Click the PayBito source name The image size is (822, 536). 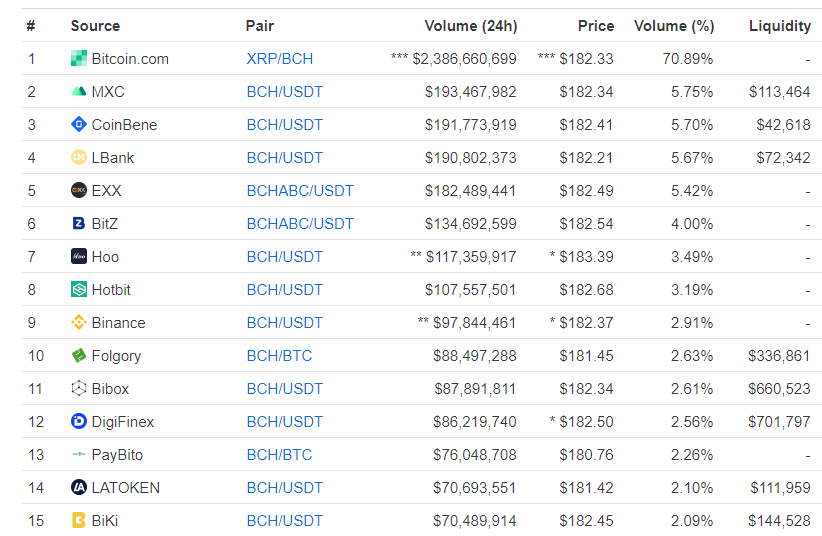pos(117,455)
